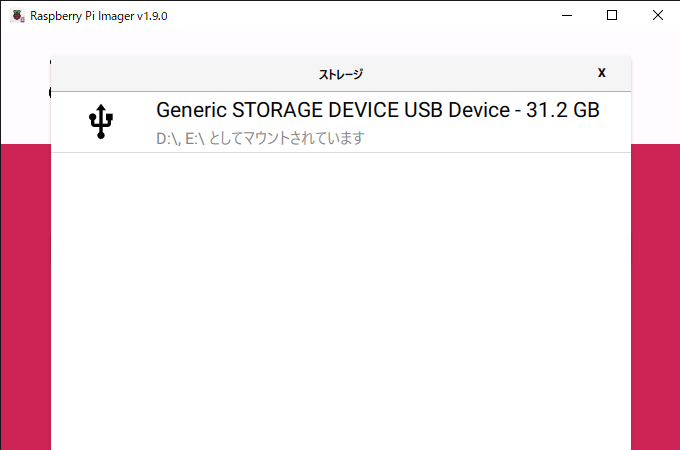Click the Raspberry Pi logo in title bar
680x450 pixels.
pyautogui.click(x=18, y=16)
